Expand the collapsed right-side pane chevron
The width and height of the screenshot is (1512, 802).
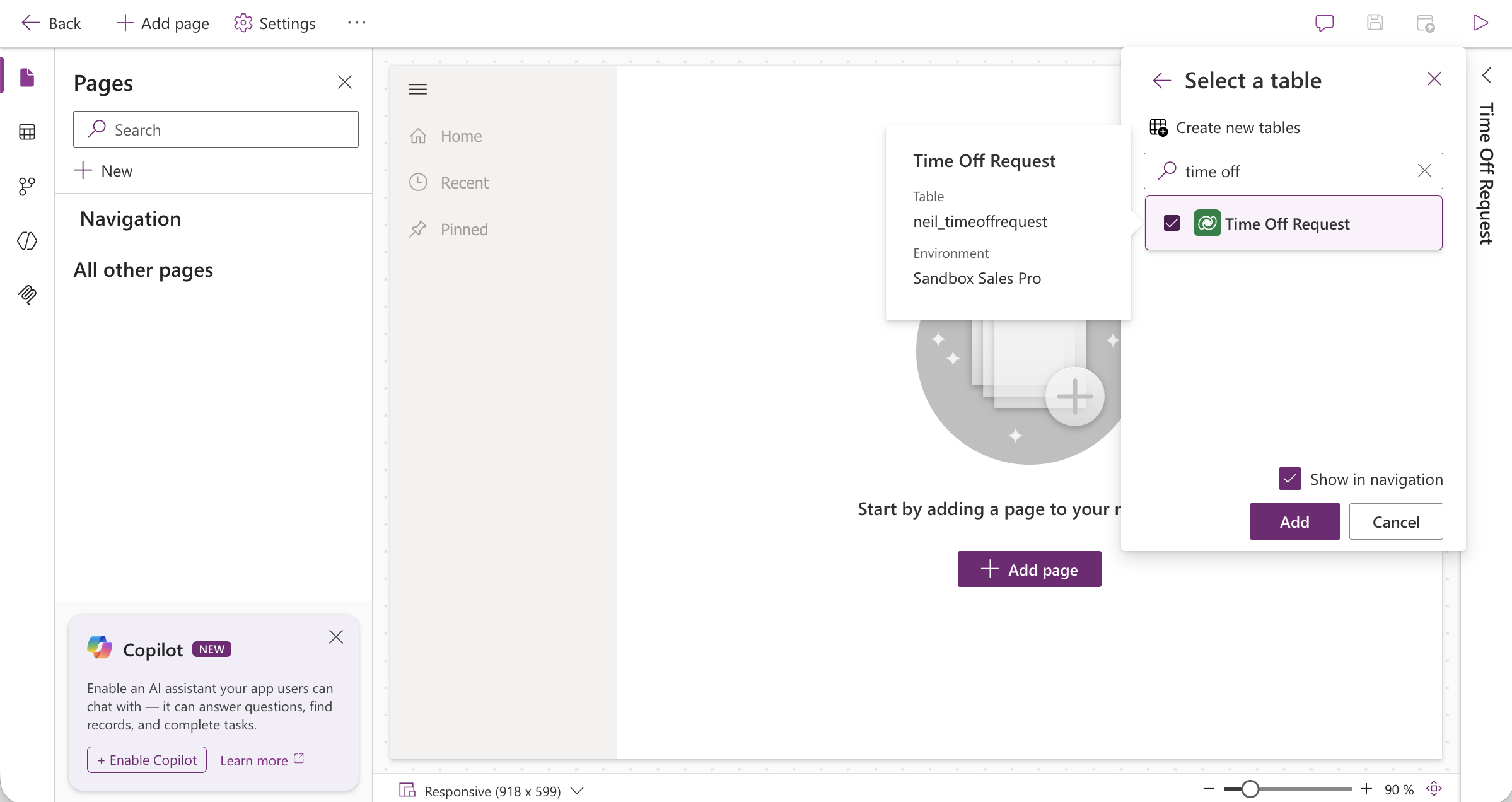pyautogui.click(x=1487, y=75)
